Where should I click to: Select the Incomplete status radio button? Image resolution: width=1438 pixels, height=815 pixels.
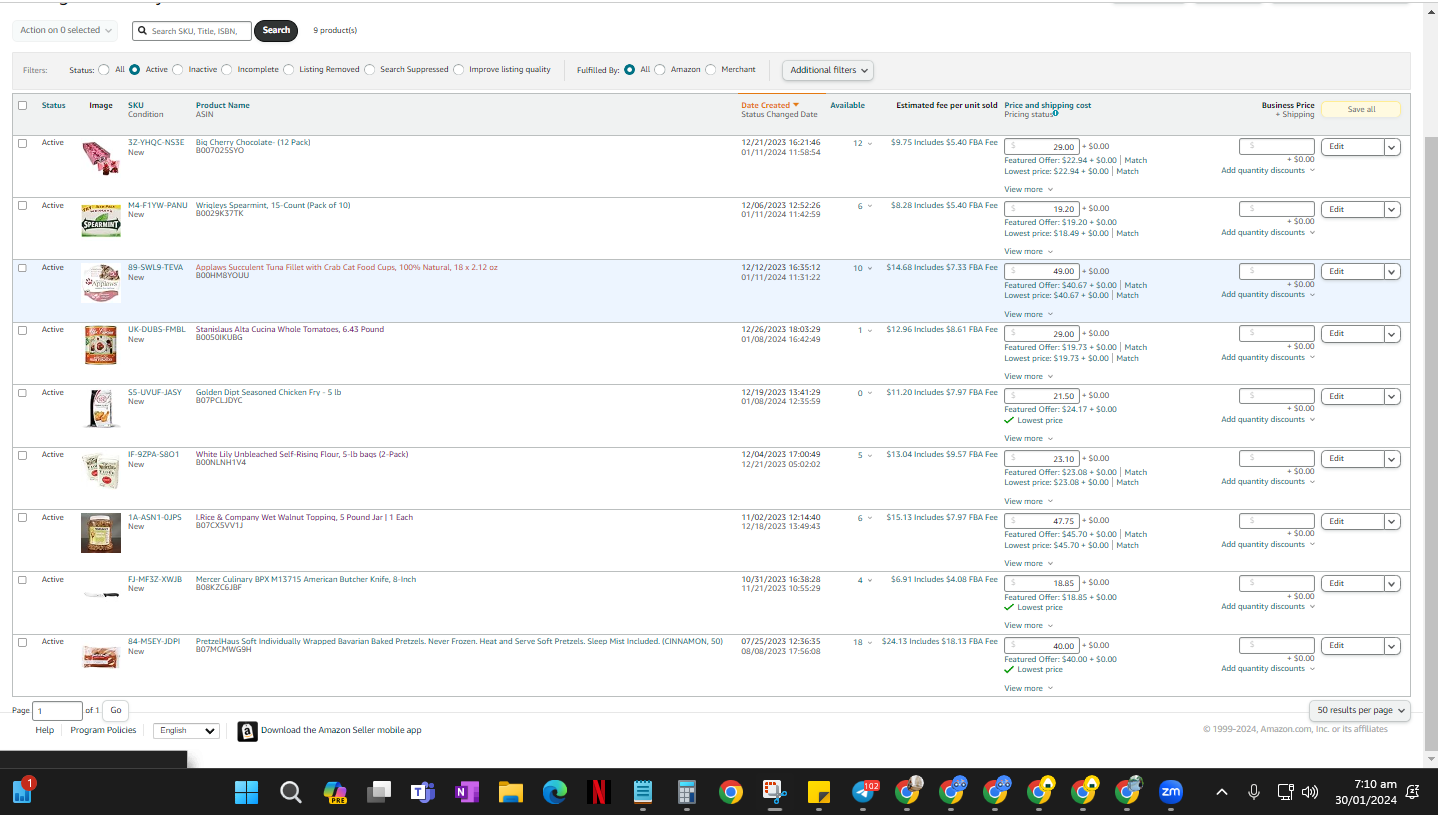click(x=227, y=70)
